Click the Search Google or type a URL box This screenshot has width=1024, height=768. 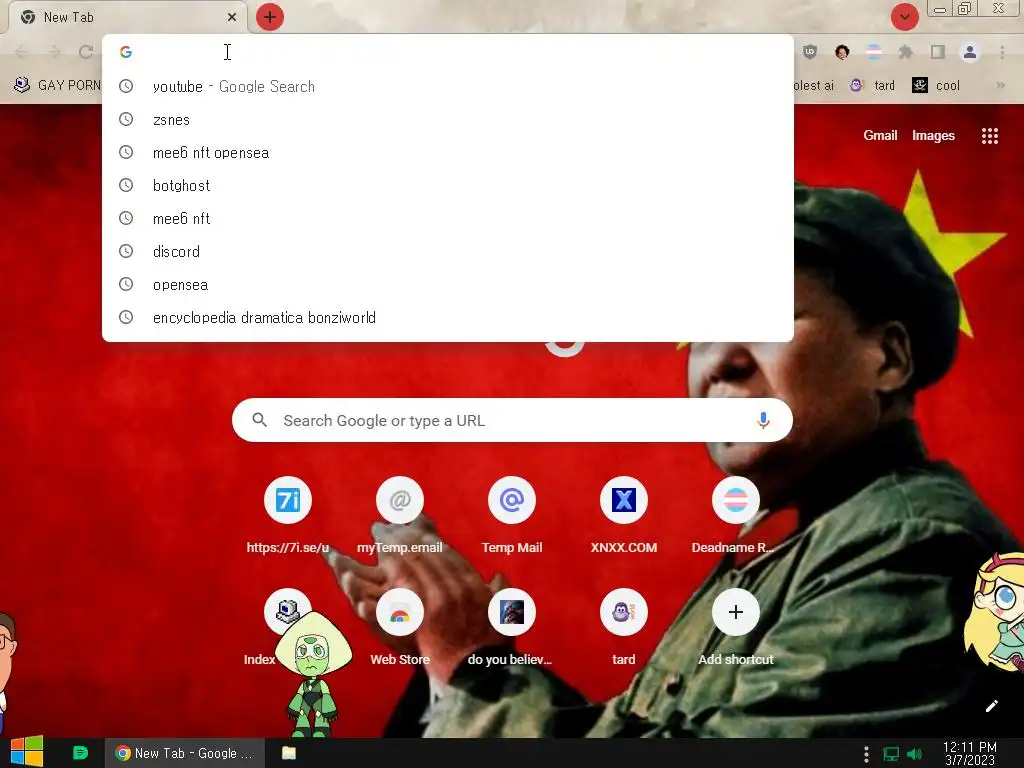point(512,420)
